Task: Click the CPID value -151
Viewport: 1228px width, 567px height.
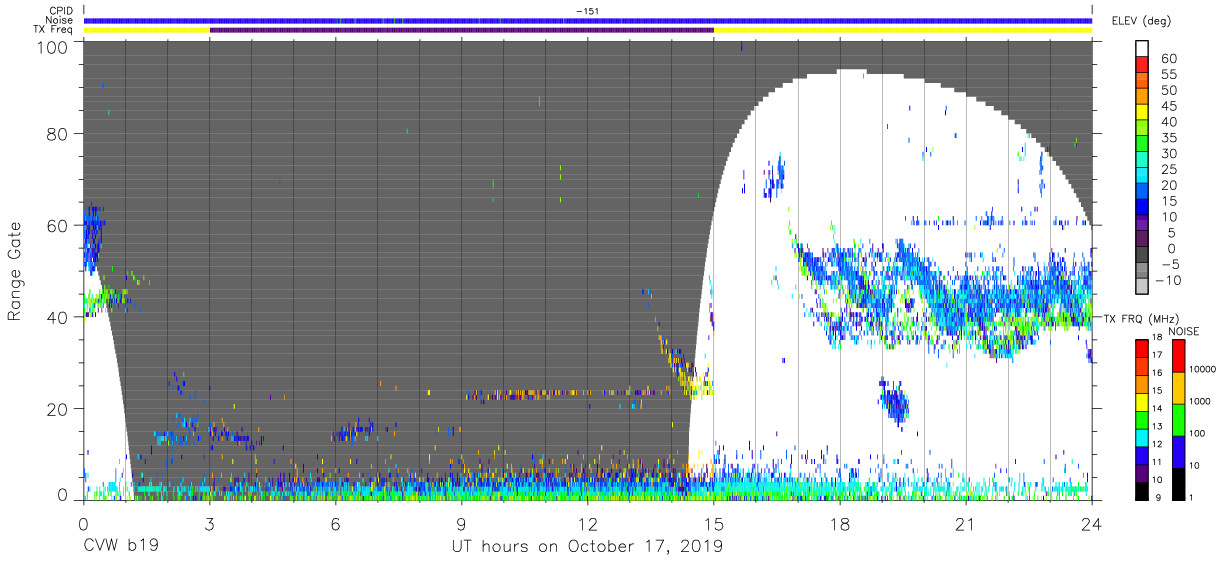Action: pos(588,11)
